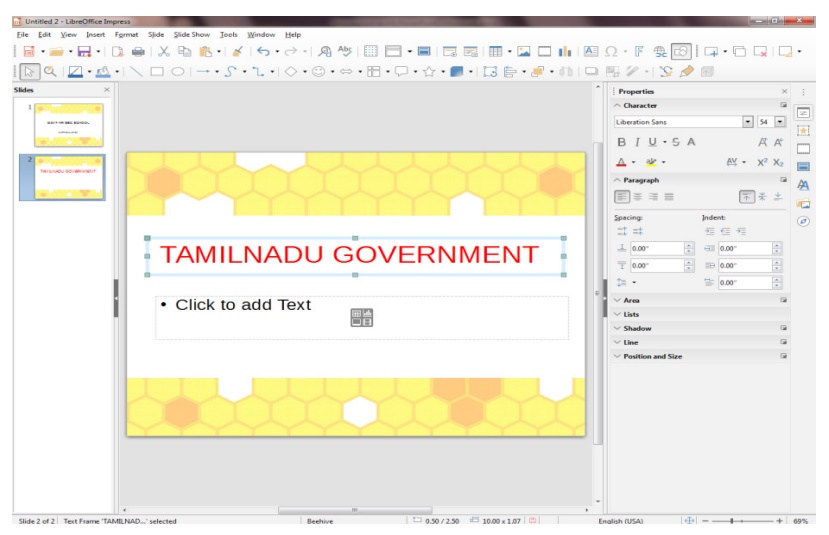Click the Undo arrow icon
The width and height of the screenshot is (829, 535).
[263, 51]
